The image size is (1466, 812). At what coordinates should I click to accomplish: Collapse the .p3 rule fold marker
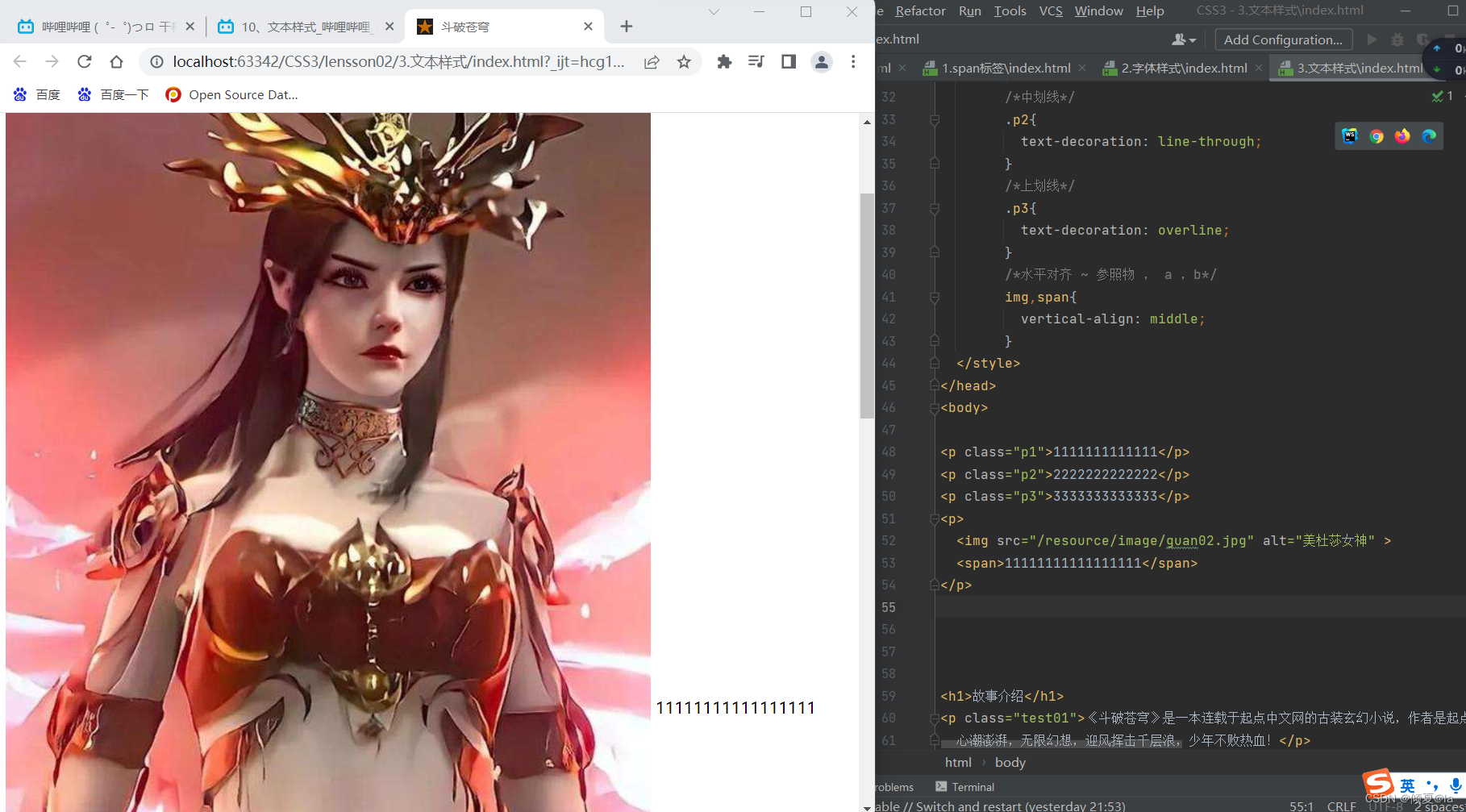(x=935, y=208)
